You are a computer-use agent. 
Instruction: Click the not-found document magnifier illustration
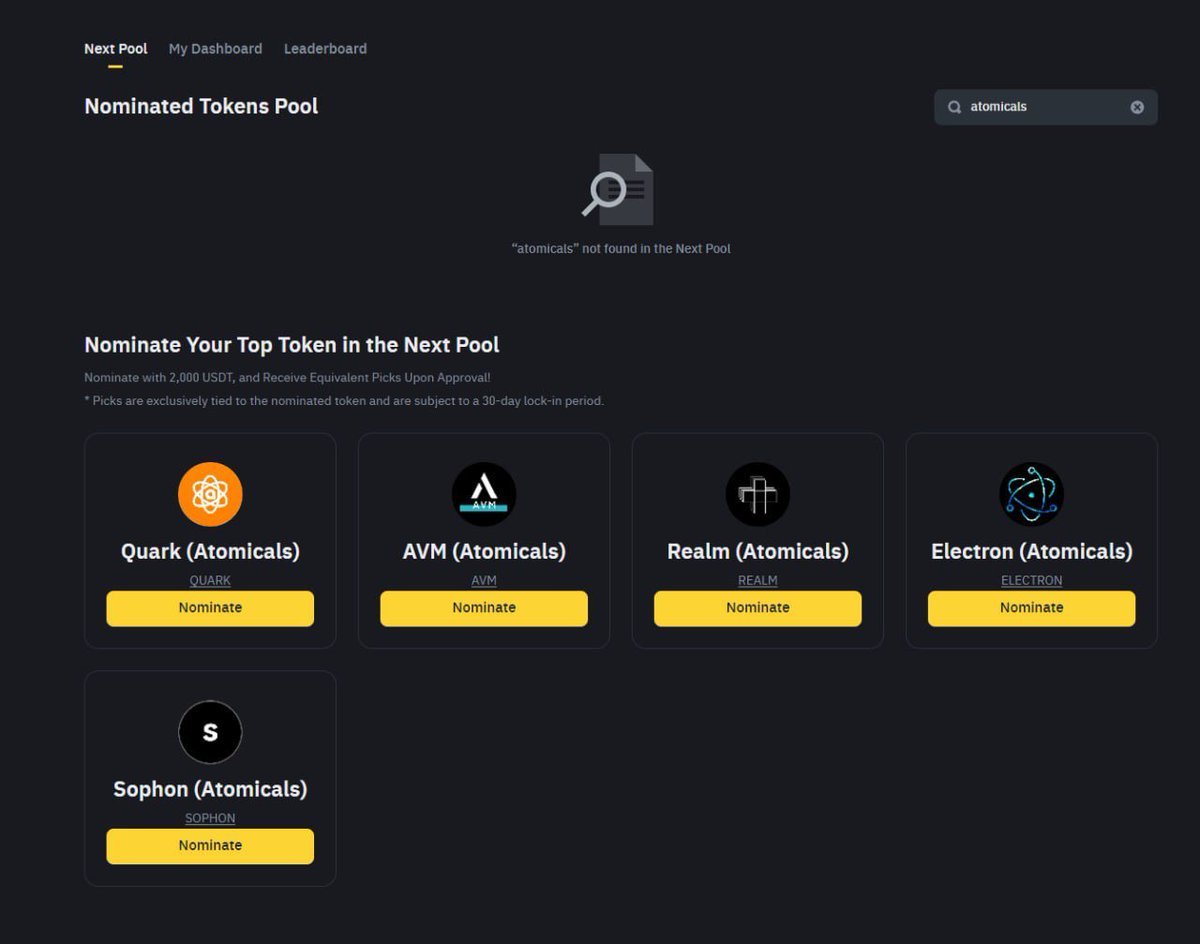pyautogui.click(x=618, y=188)
